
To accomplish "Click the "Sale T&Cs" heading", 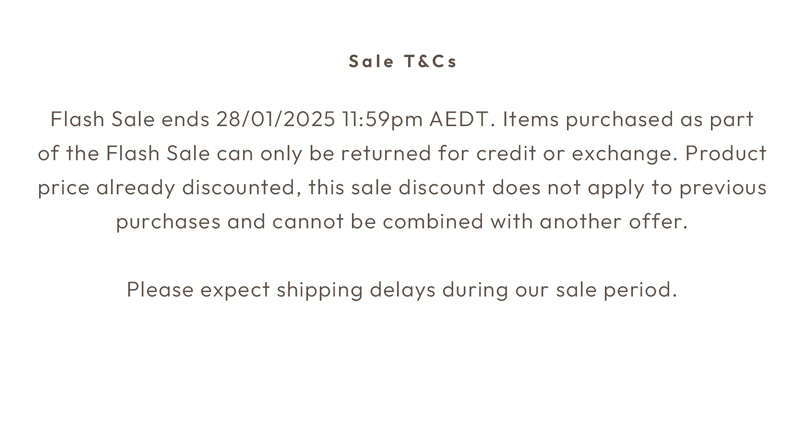I will click(402, 61).
